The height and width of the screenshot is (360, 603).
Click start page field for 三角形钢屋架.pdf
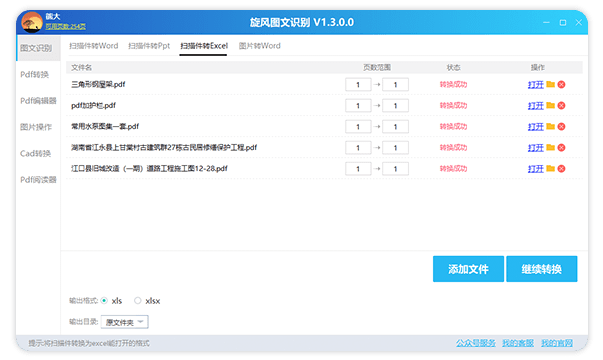(x=358, y=85)
